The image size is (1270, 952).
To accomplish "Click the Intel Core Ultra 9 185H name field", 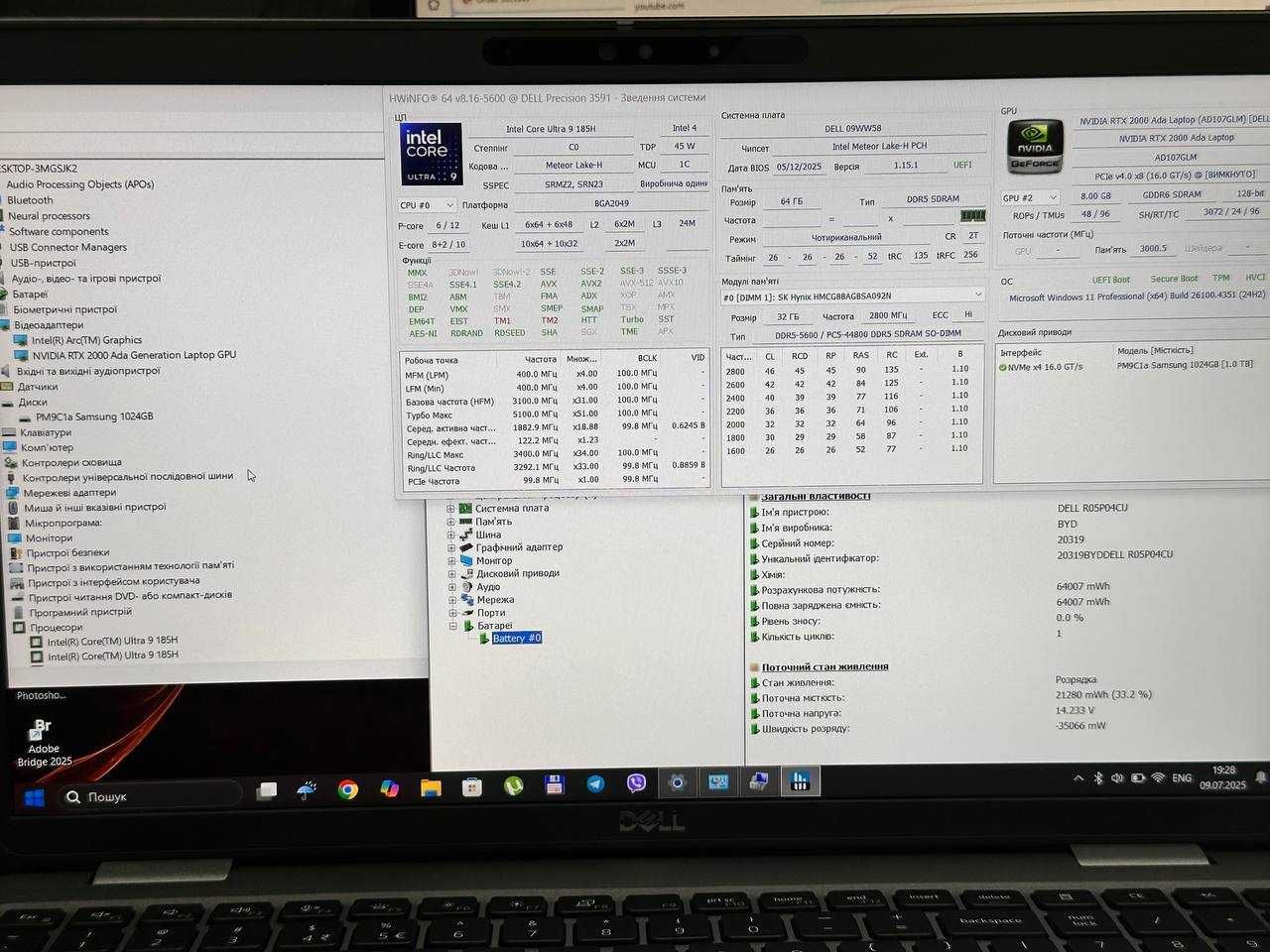I will point(550,129).
